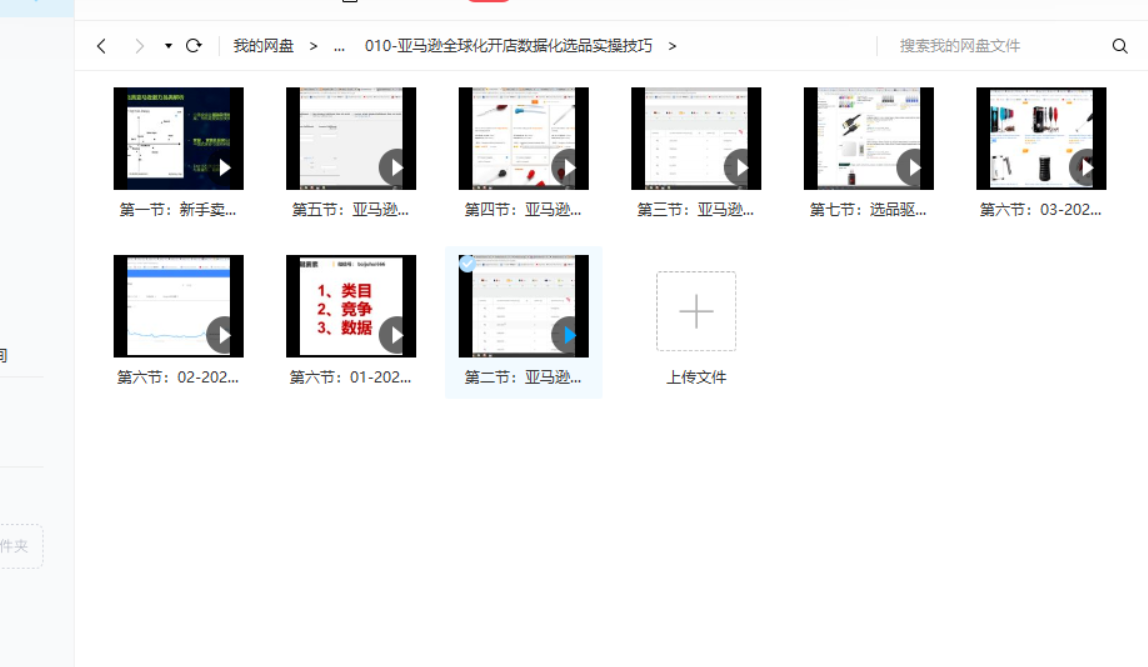1148x667 pixels.
Task: Refresh the folder listing
Action: click(x=193, y=46)
